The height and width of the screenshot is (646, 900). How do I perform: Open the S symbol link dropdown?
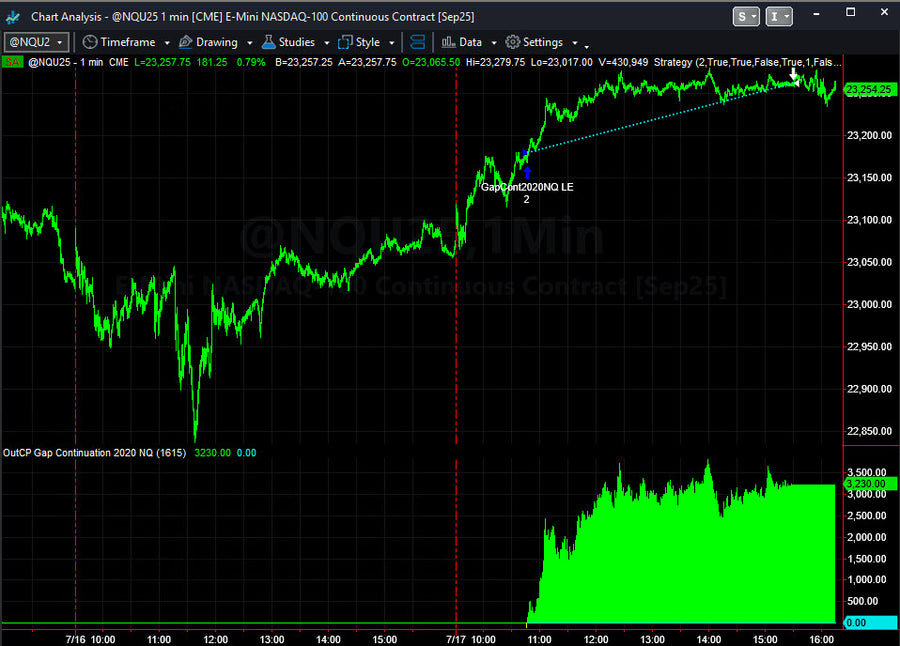pos(746,17)
